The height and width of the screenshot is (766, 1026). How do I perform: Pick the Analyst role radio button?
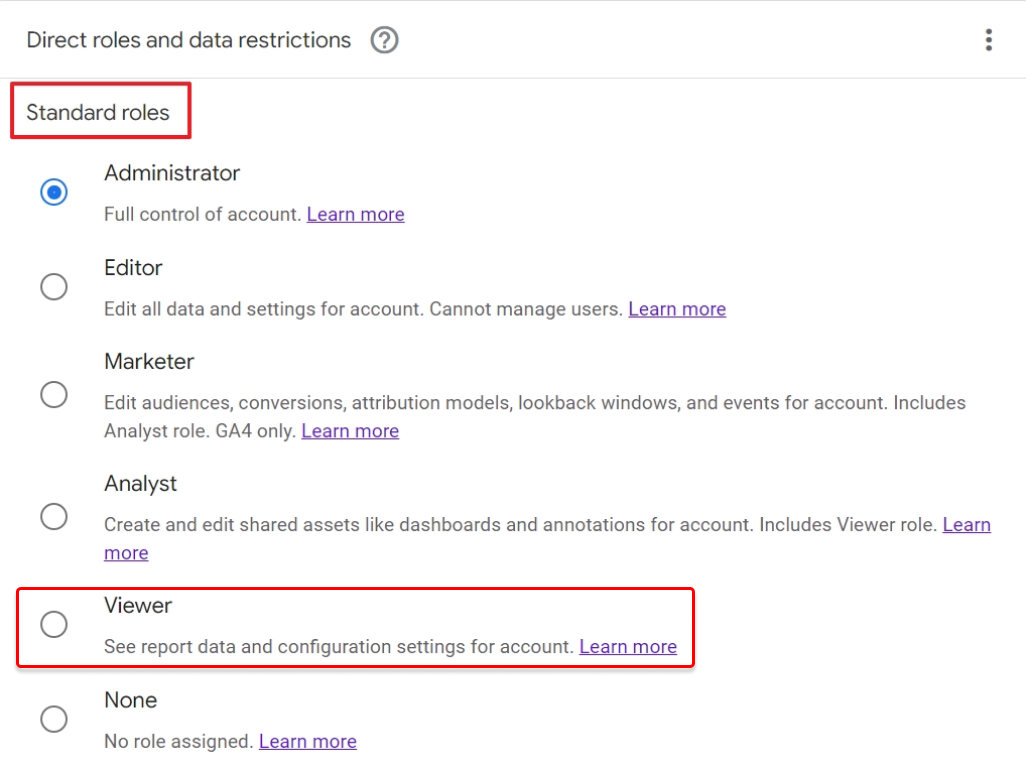[x=54, y=517]
